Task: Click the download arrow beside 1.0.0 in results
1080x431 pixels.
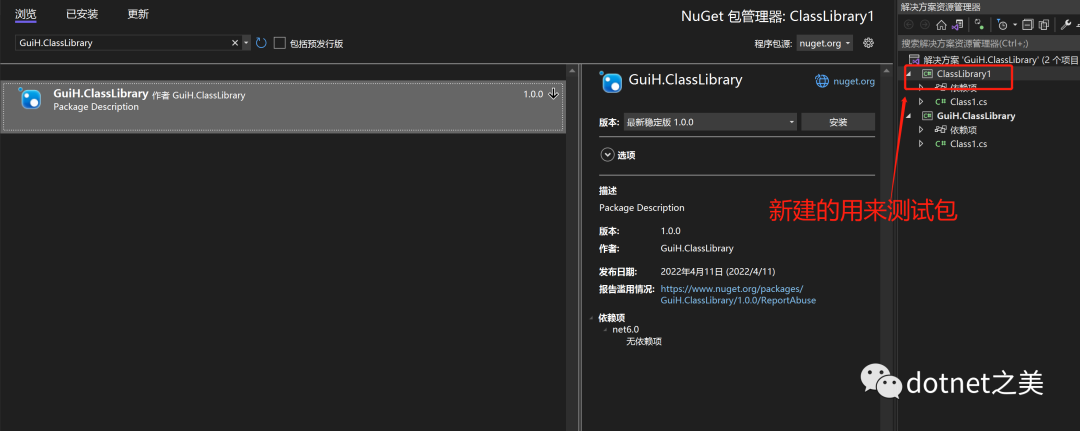Action: click(553, 94)
